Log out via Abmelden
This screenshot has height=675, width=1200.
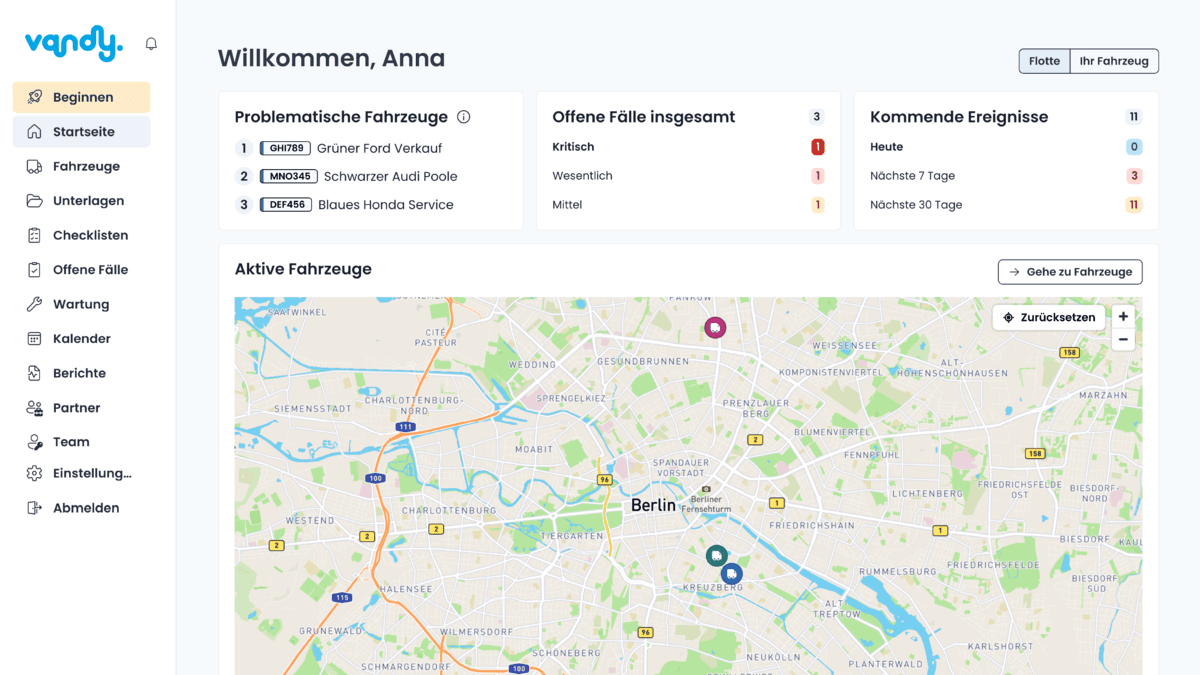coord(85,508)
